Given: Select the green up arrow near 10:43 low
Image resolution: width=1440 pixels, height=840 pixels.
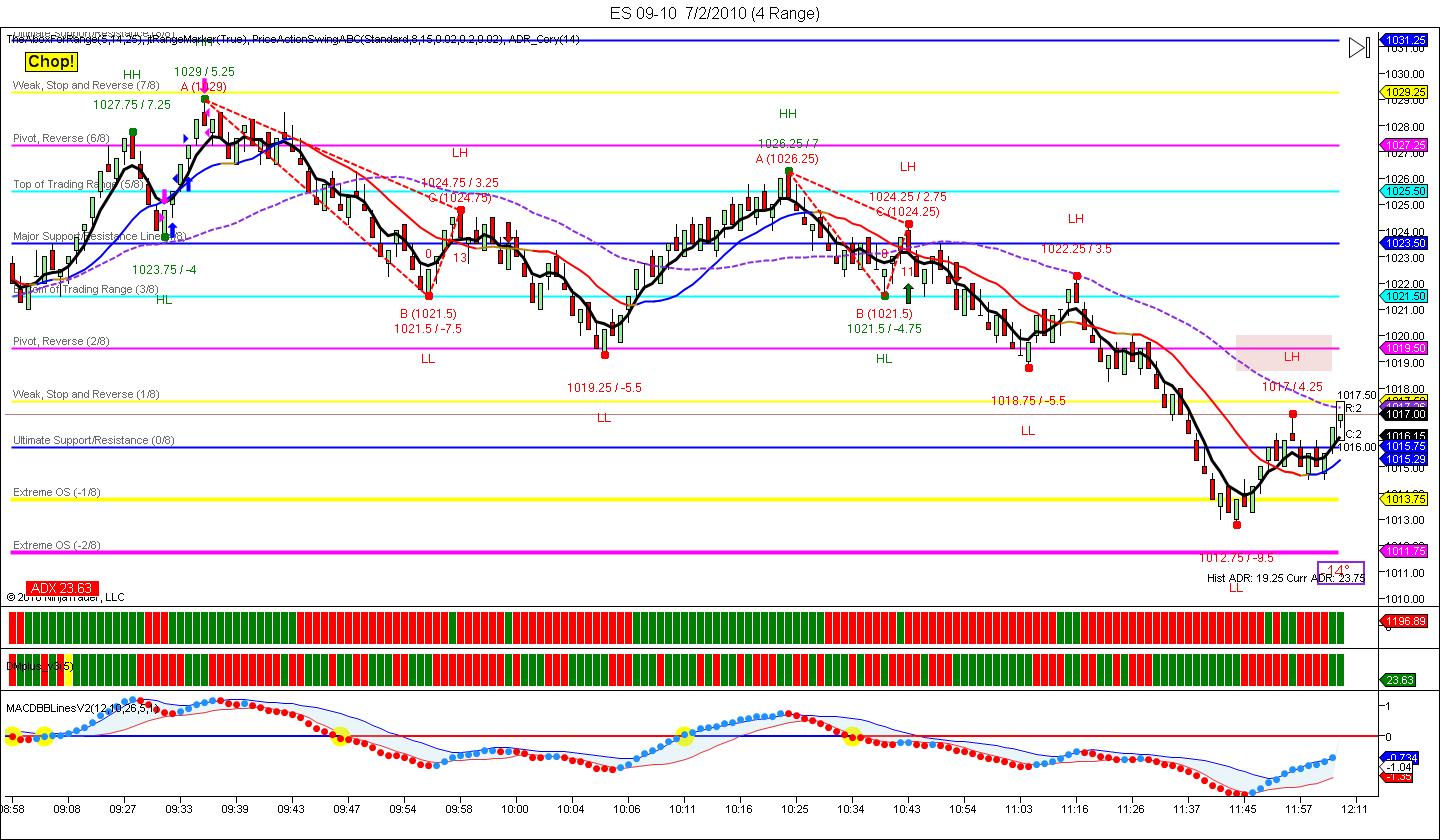Looking at the screenshot, I should tap(908, 293).
